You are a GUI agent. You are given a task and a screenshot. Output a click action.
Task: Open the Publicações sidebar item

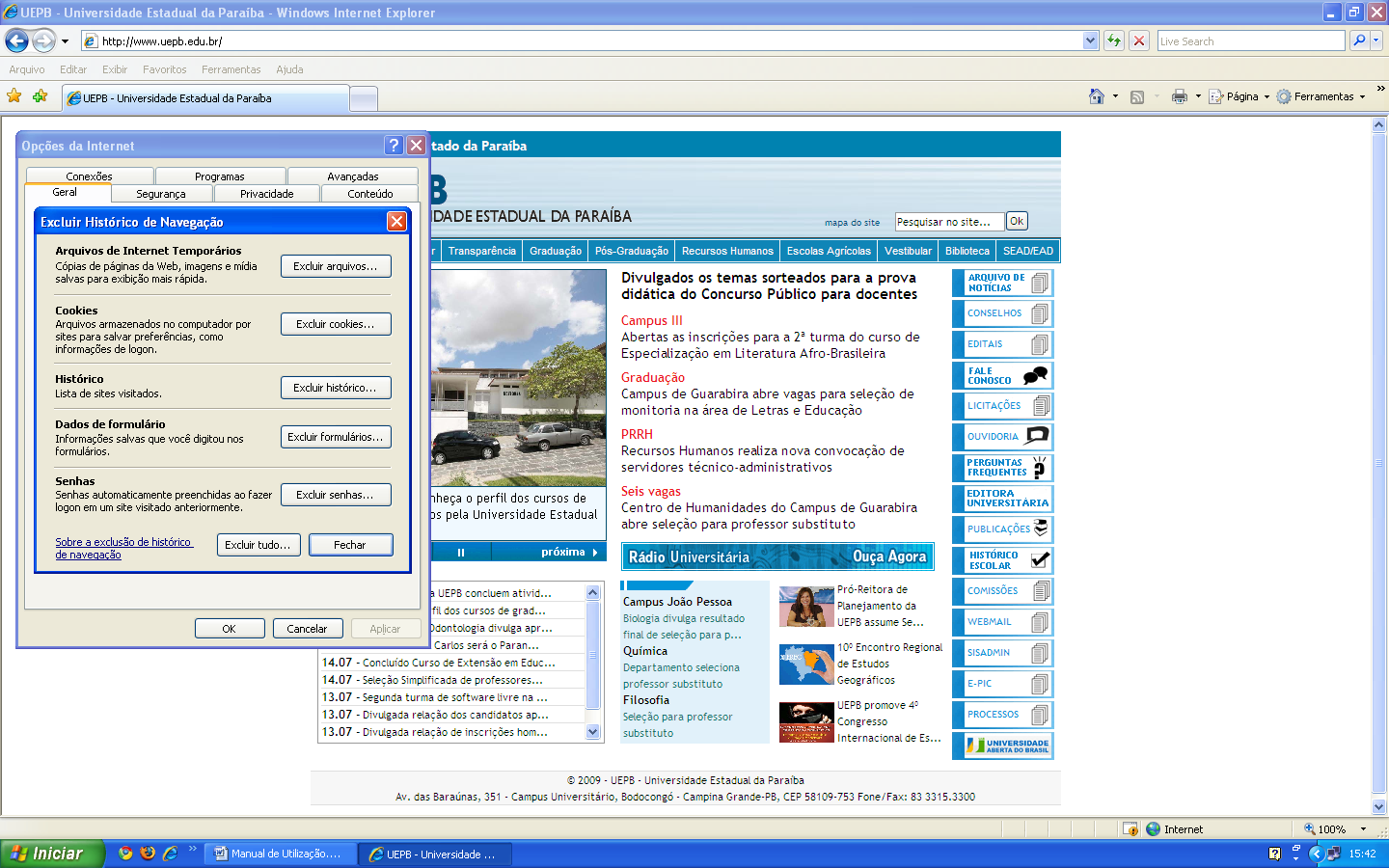(1003, 529)
